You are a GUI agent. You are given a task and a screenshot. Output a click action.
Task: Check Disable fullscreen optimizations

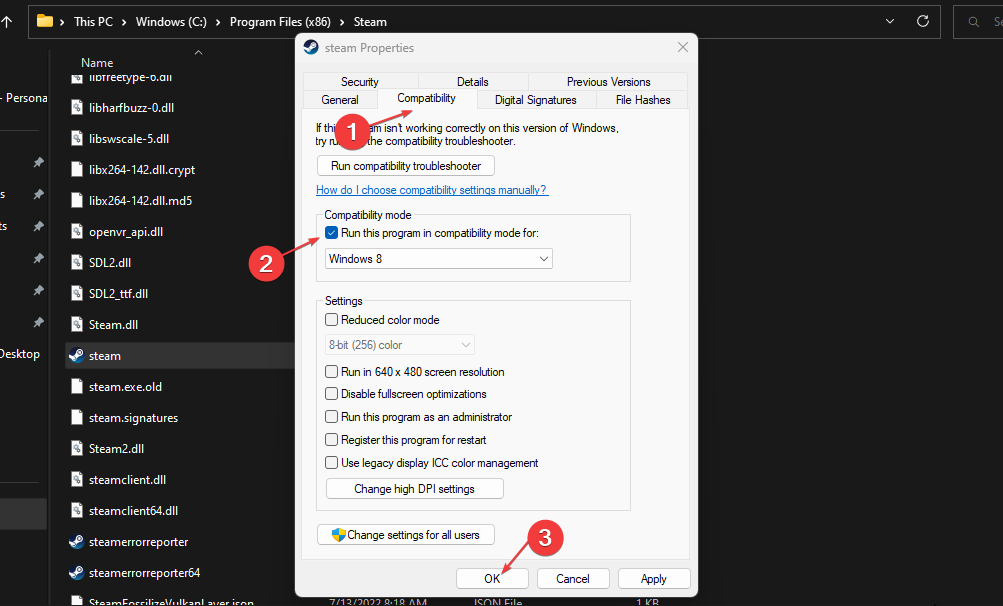[331, 394]
